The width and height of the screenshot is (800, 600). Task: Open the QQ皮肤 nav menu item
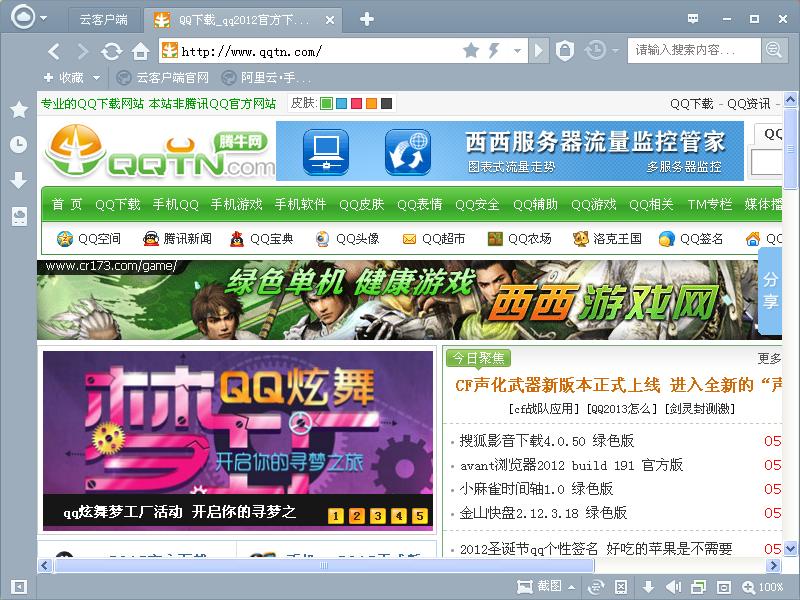point(361,205)
